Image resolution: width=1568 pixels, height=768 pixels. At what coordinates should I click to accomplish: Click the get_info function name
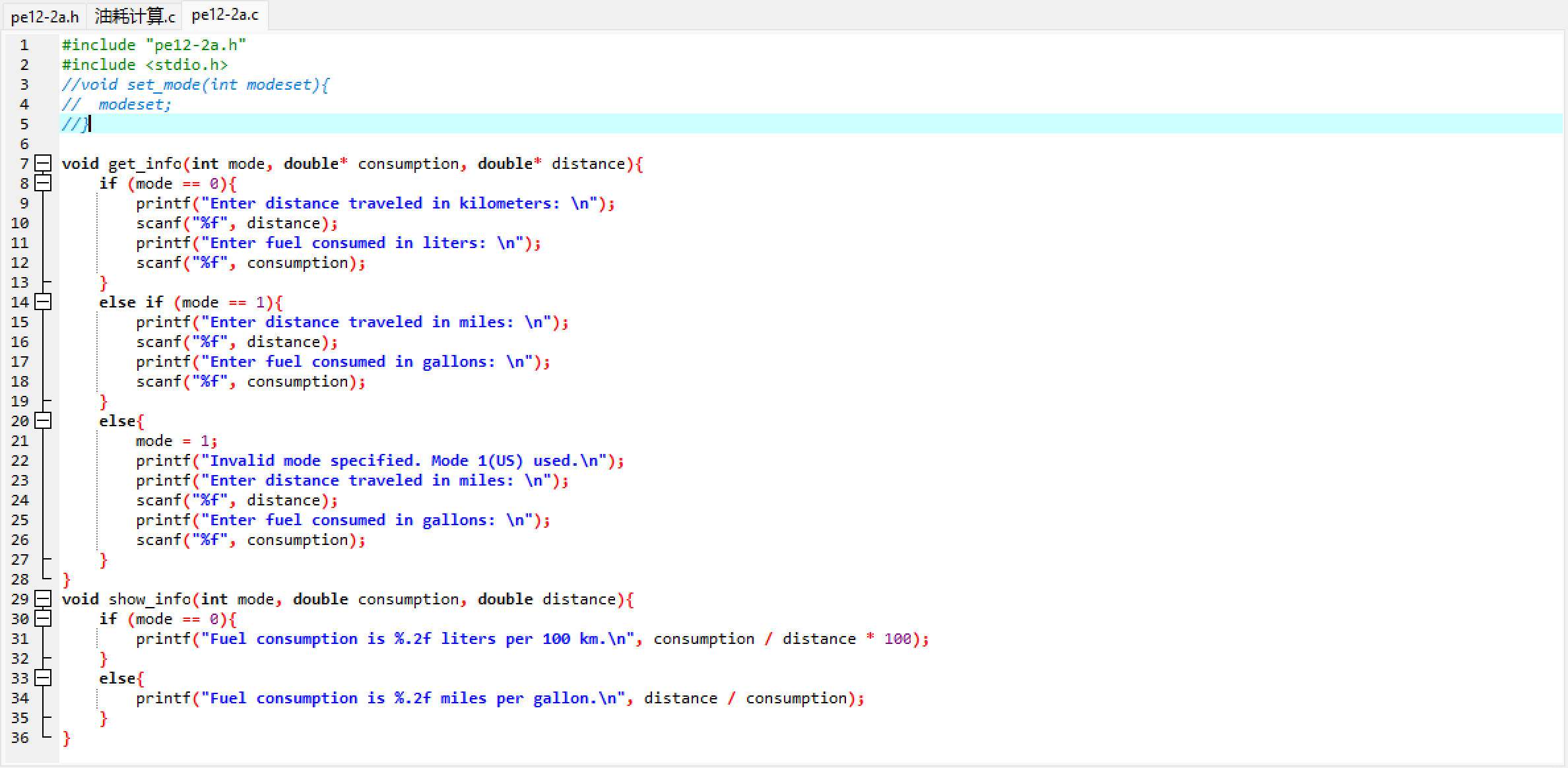[x=145, y=164]
